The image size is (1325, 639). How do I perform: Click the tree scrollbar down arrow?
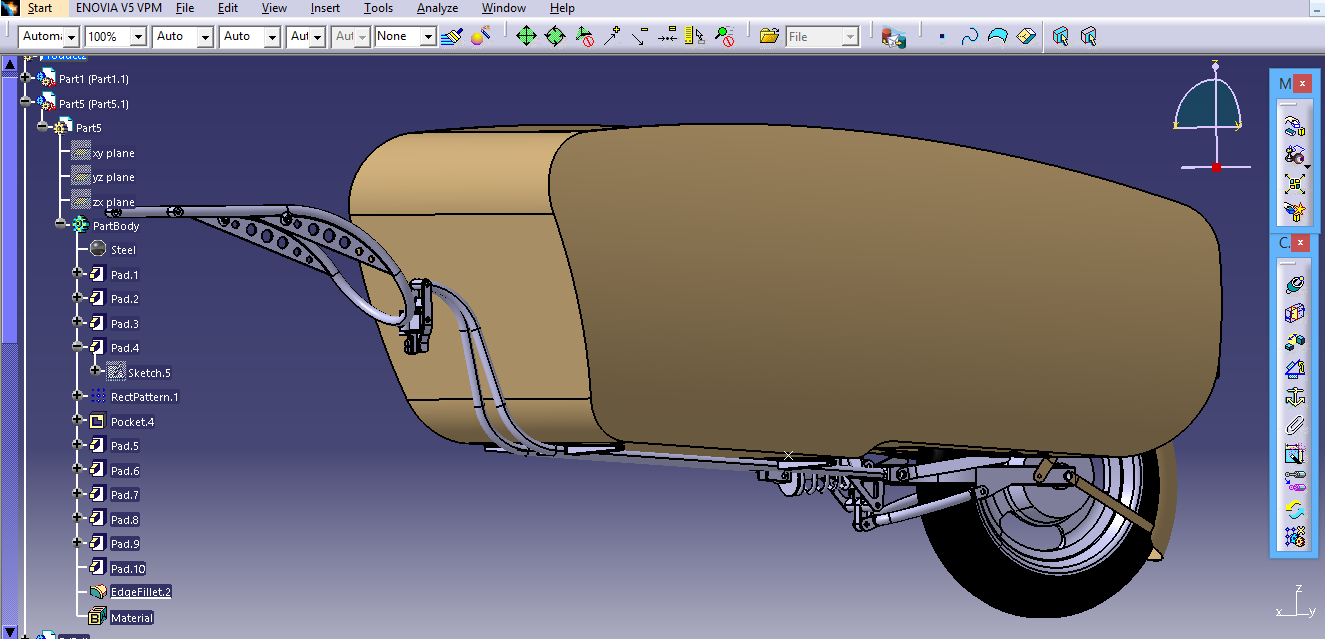9,631
